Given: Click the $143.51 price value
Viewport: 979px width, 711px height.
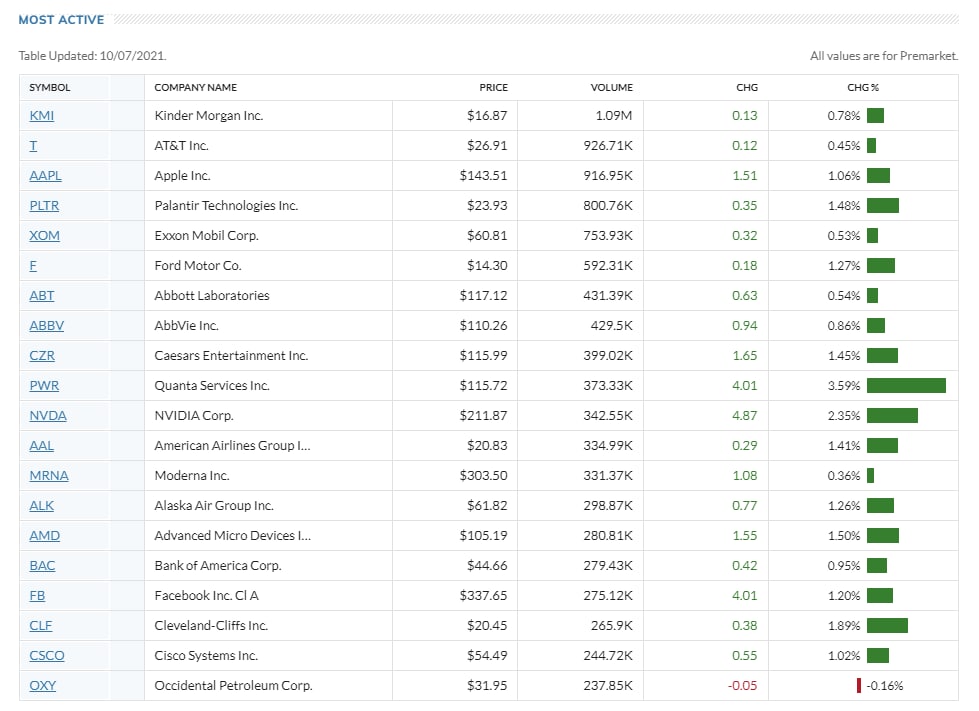Looking at the screenshot, I should tap(483, 175).
